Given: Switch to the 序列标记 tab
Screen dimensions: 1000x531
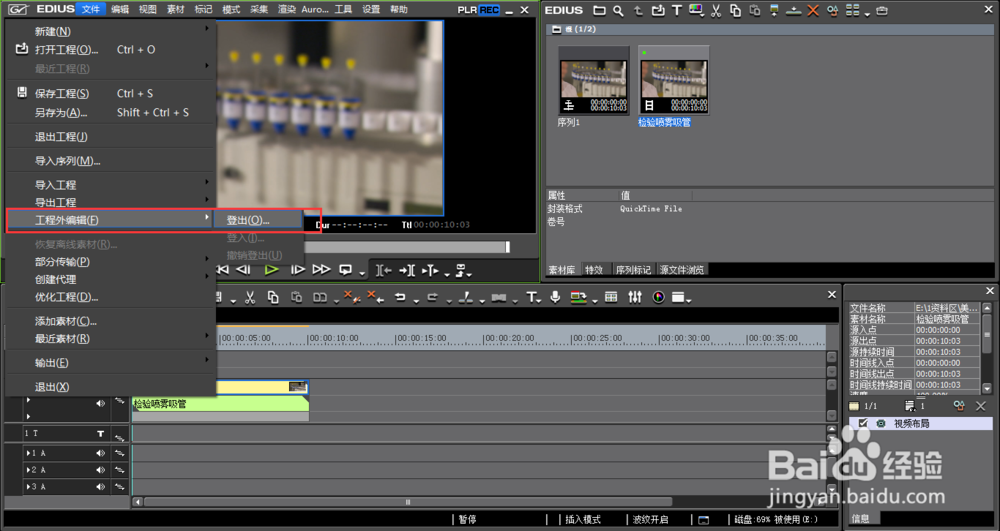Looking at the screenshot, I should (x=633, y=270).
